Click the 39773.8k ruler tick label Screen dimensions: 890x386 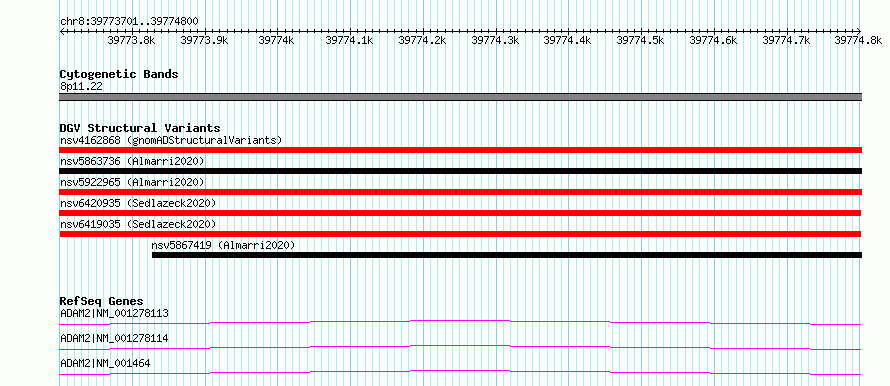(x=131, y=40)
